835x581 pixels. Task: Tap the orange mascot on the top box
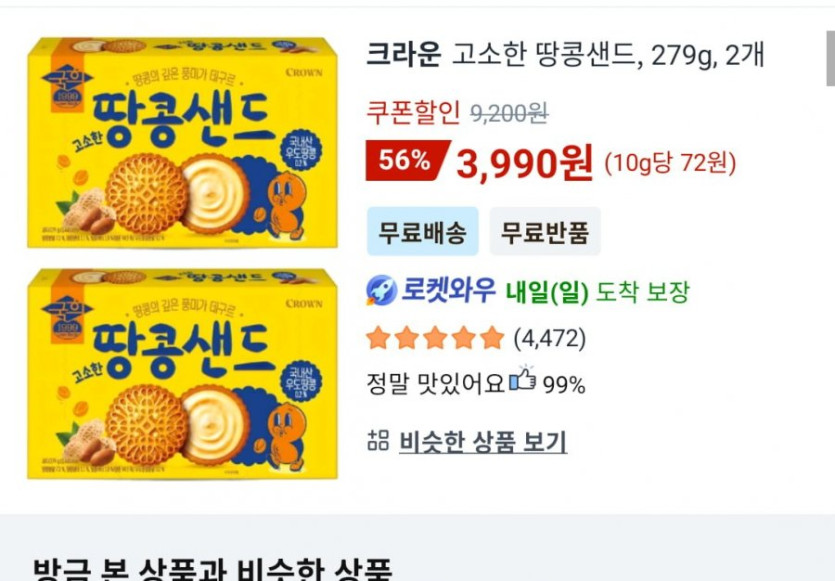pos(288,198)
